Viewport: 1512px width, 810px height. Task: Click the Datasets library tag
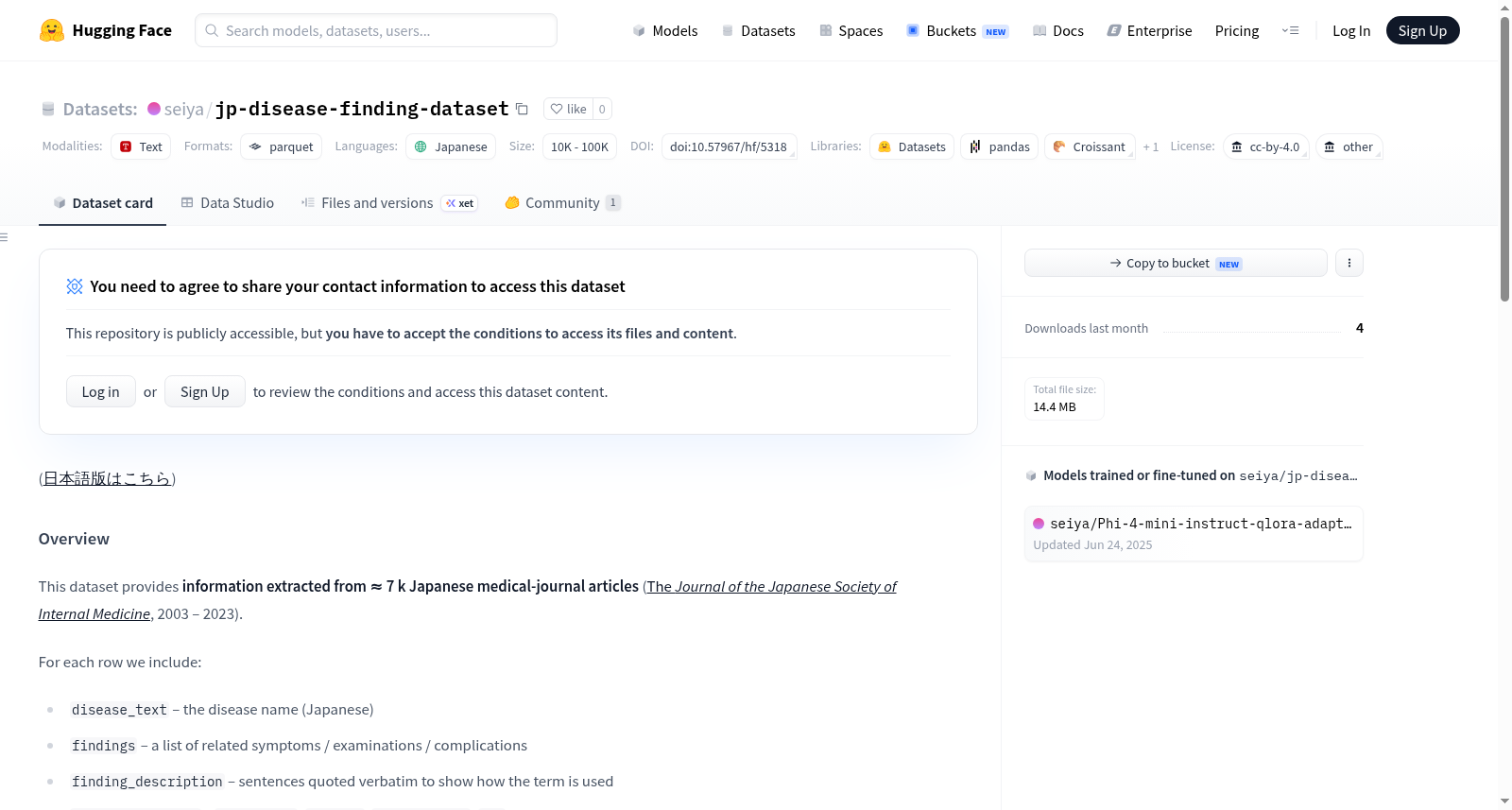[912, 146]
